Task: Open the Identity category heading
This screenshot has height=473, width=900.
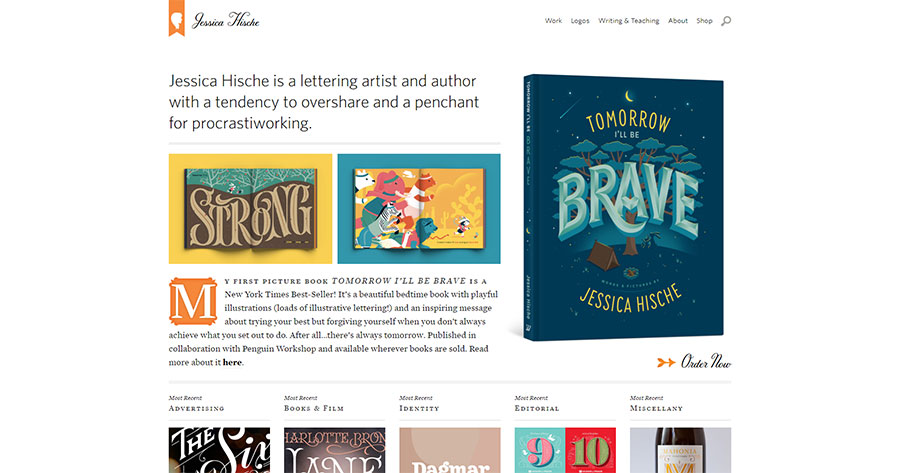Action: (420, 408)
